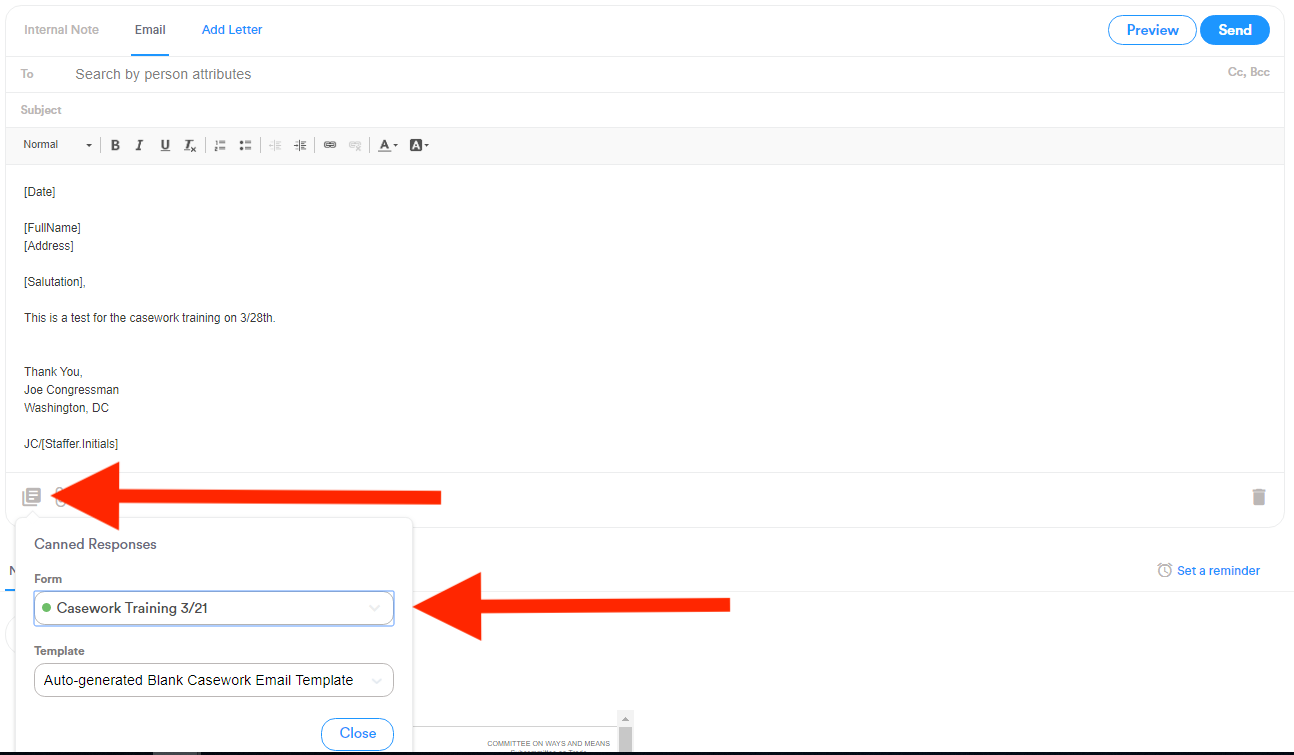This screenshot has height=755, width=1294.
Task: Apply italic formatting
Action: point(140,145)
